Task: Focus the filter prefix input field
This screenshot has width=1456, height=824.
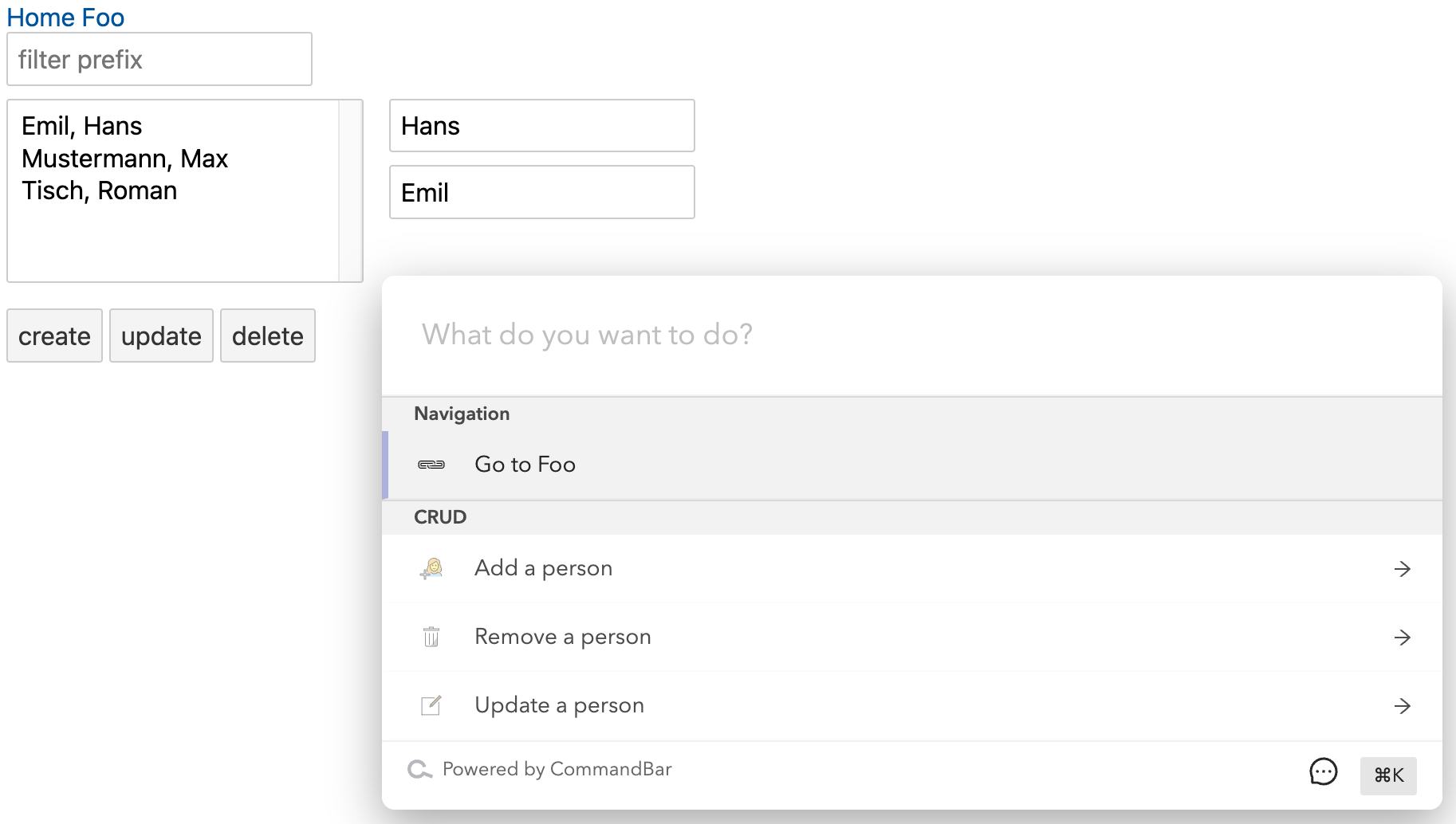Action: point(159,59)
